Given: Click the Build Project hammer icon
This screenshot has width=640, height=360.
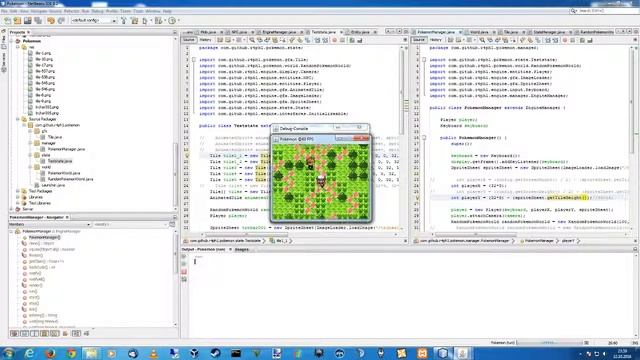Looking at the screenshot, I should coord(124,20).
